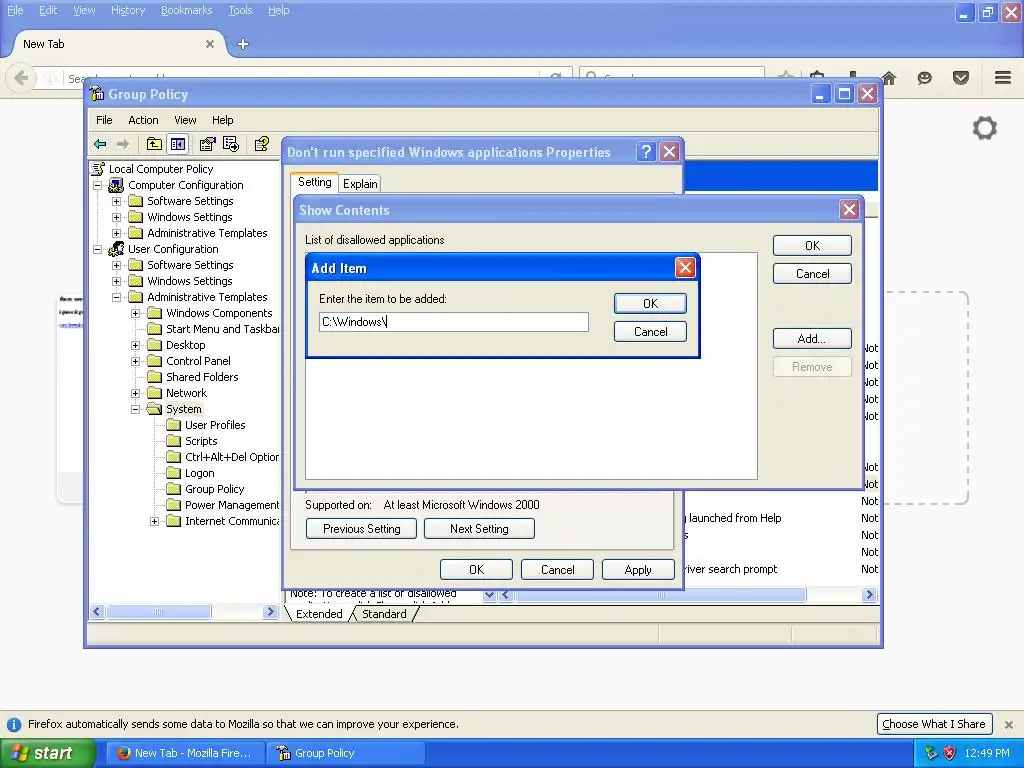This screenshot has width=1024, height=768.
Task: Open the Firefox hamburger menu
Action: click(x=1003, y=78)
